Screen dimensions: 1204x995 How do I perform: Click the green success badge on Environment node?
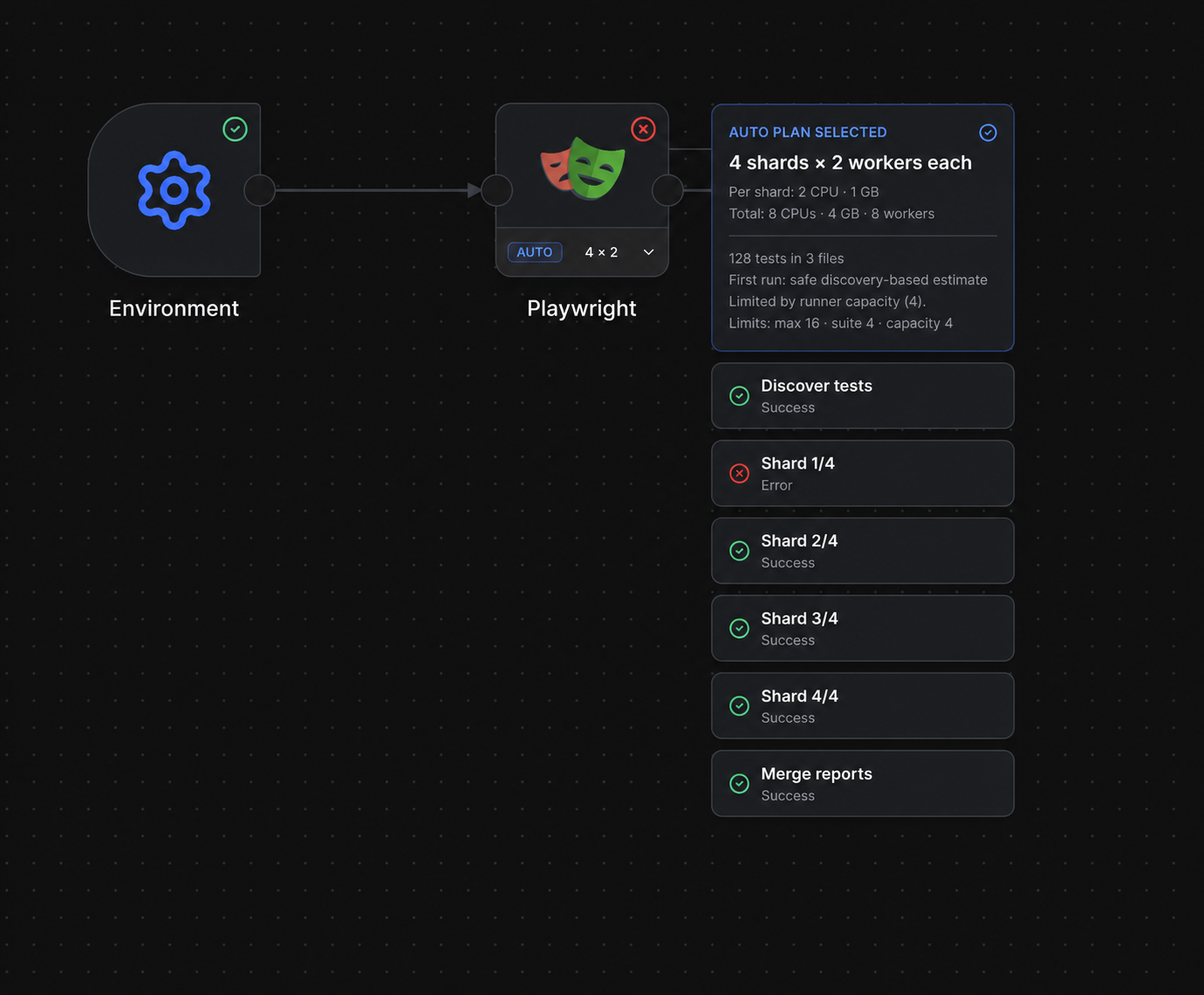235,129
